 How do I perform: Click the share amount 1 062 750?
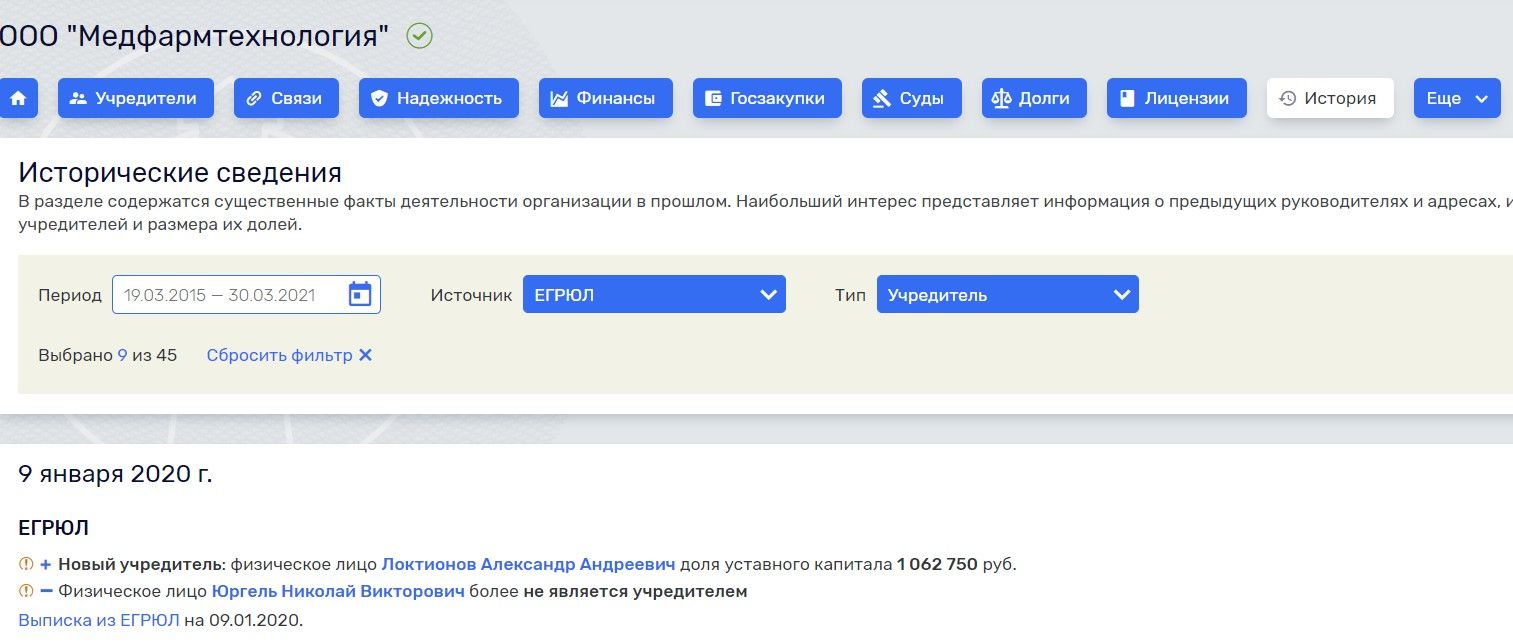(937, 564)
